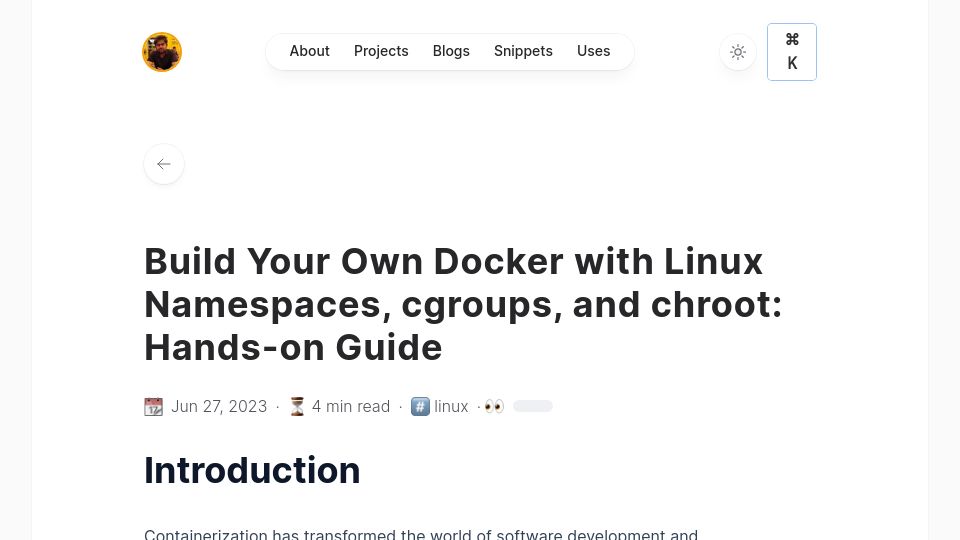Click the profile avatar photo

[x=162, y=52]
